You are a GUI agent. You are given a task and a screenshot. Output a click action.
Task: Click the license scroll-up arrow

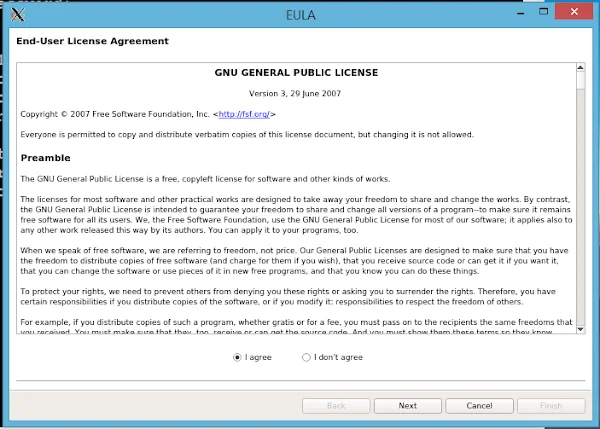(580, 67)
